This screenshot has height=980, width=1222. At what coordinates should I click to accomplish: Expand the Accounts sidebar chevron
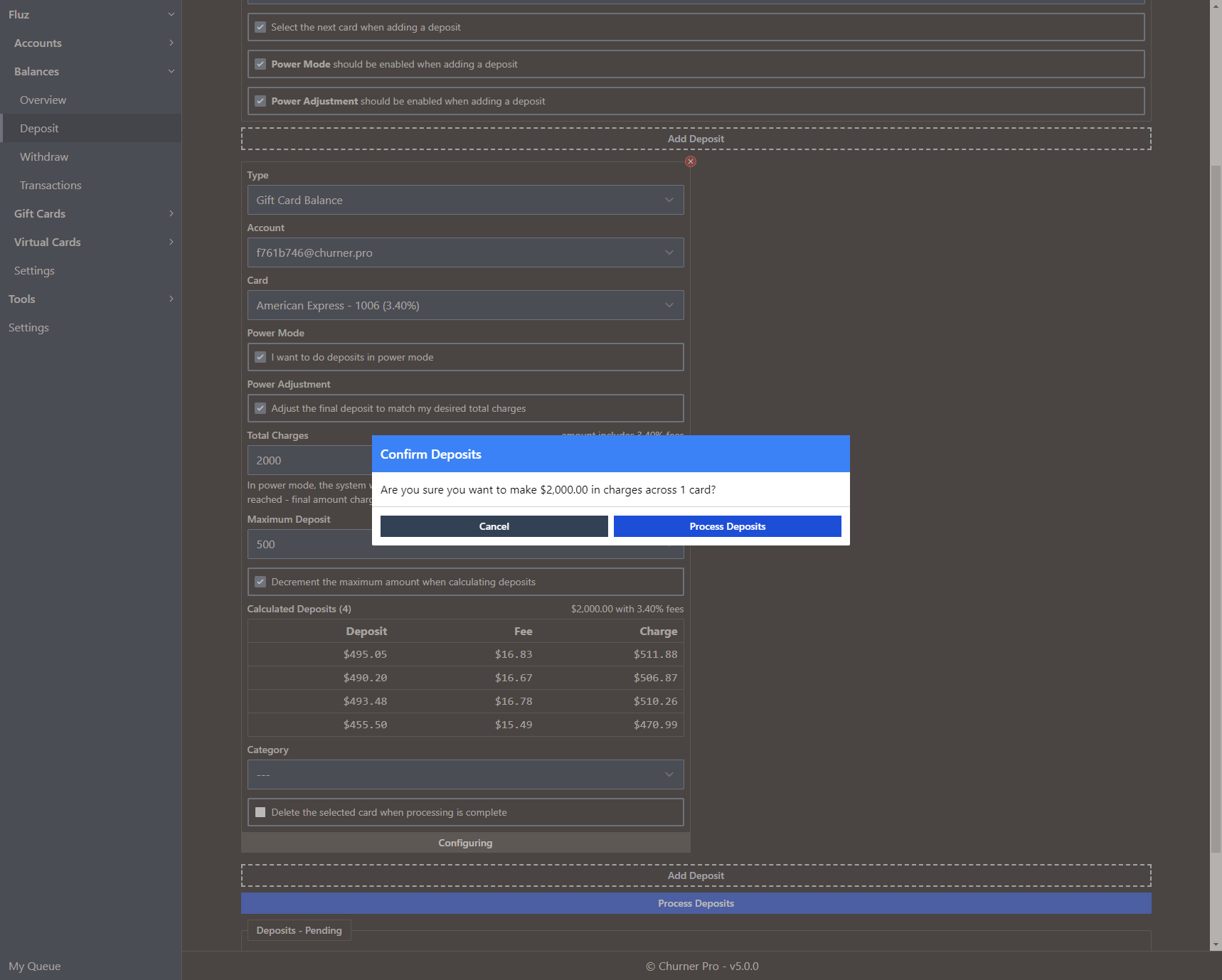click(171, 43)
